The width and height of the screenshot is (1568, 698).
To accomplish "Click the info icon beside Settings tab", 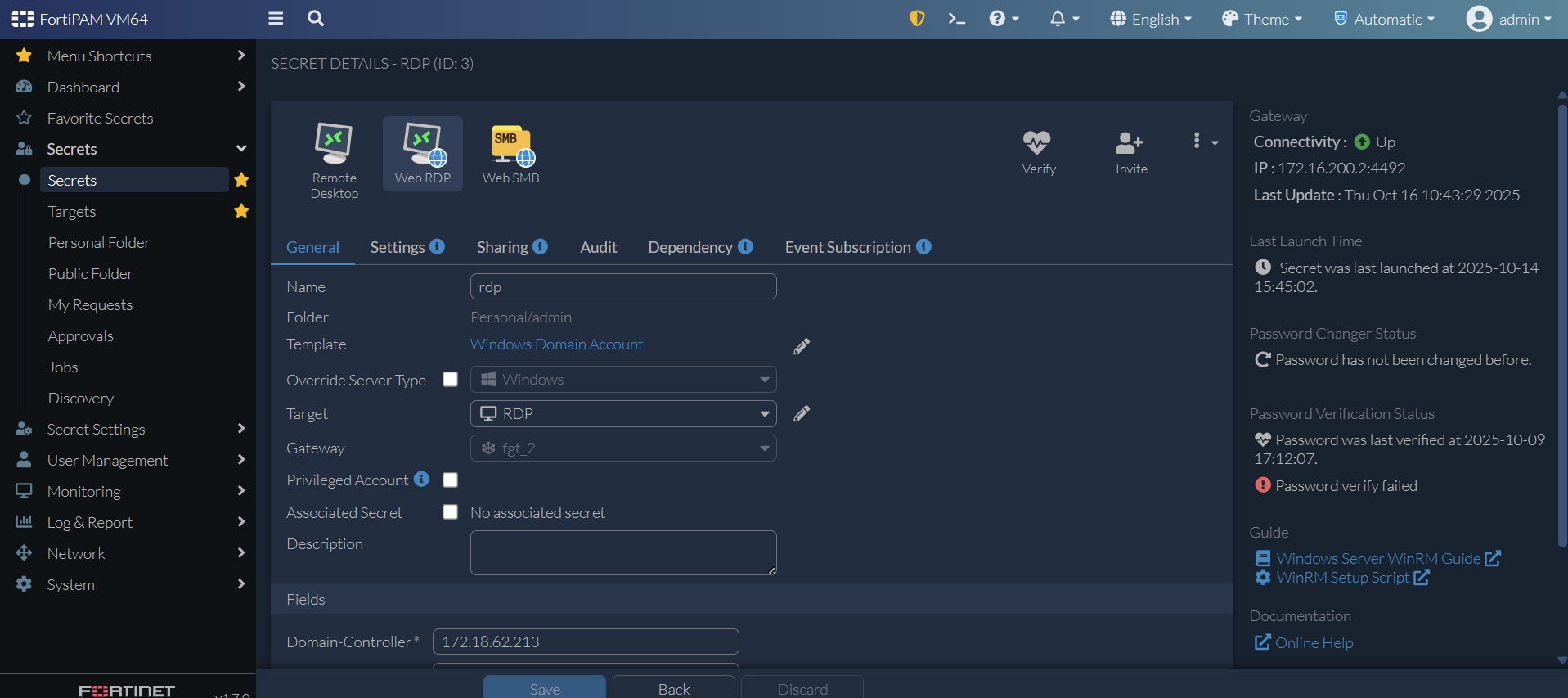I will (x=437, y=246).
